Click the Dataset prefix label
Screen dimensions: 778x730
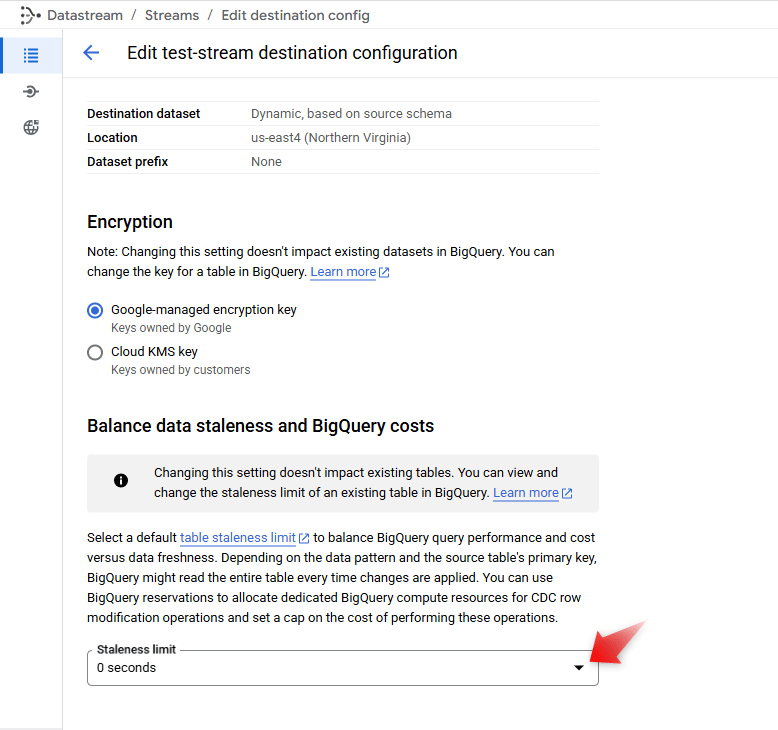pyautogui.click(x=128, y=162)
